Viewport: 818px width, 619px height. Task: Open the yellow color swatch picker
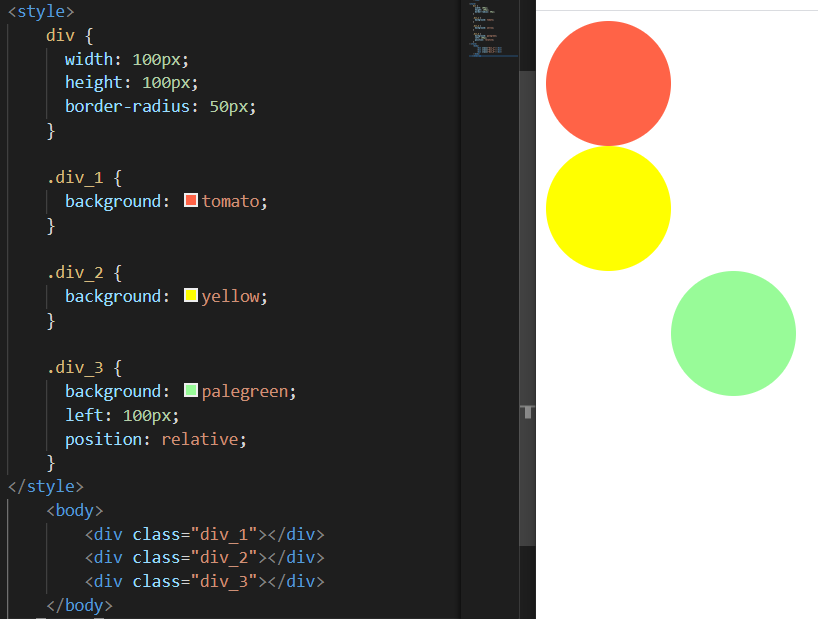[191, 295]
